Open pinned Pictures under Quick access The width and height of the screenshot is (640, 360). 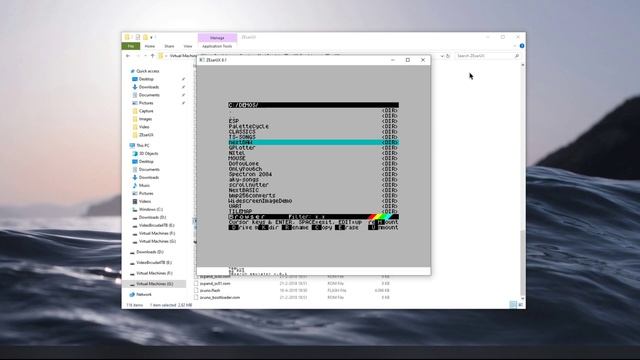(x=146, y=103)
